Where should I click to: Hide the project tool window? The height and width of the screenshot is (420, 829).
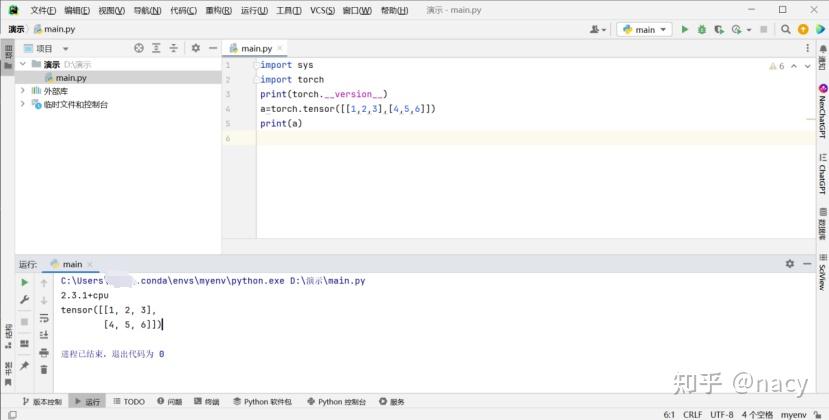[x=213, y=48]
